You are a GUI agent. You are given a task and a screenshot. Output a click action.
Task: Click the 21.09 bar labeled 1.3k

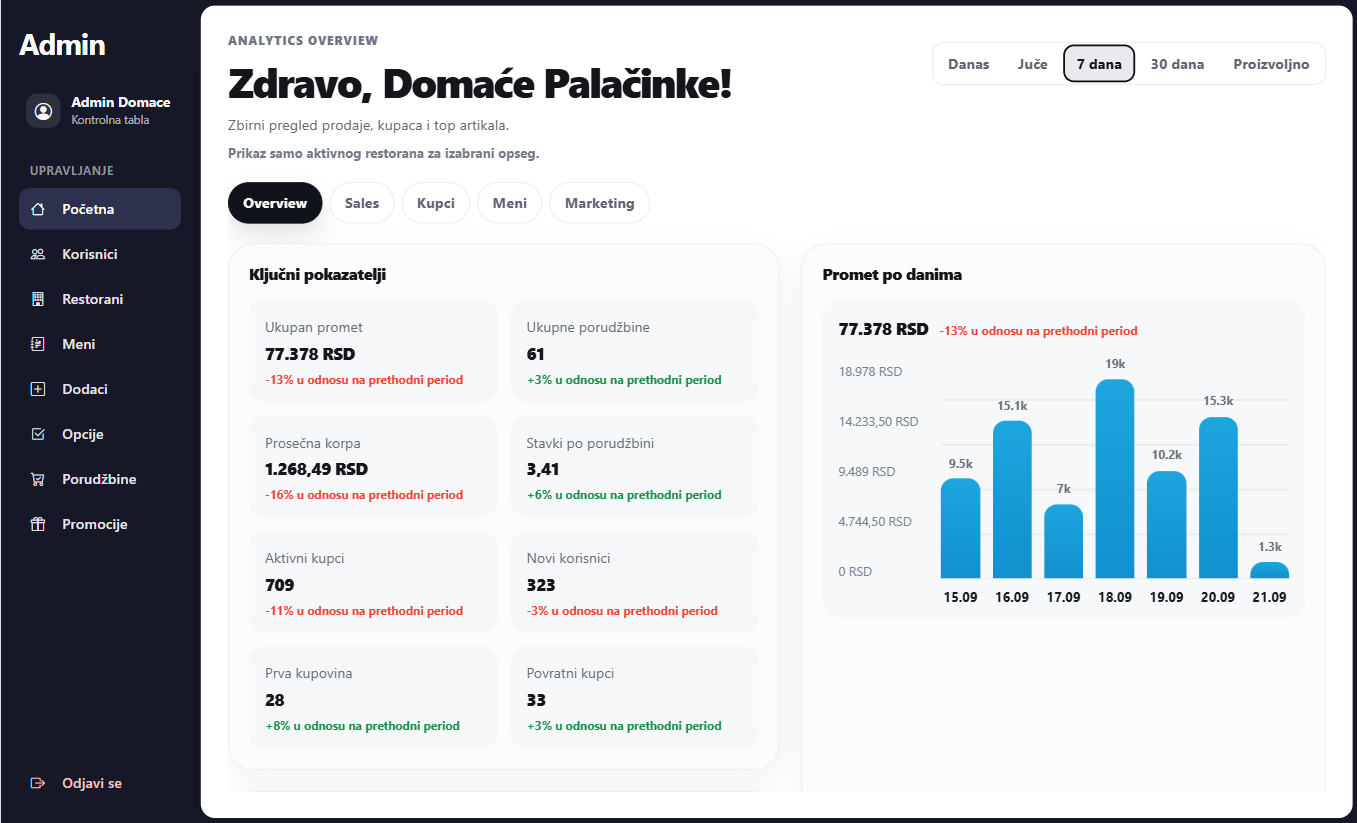[1270, 570]
